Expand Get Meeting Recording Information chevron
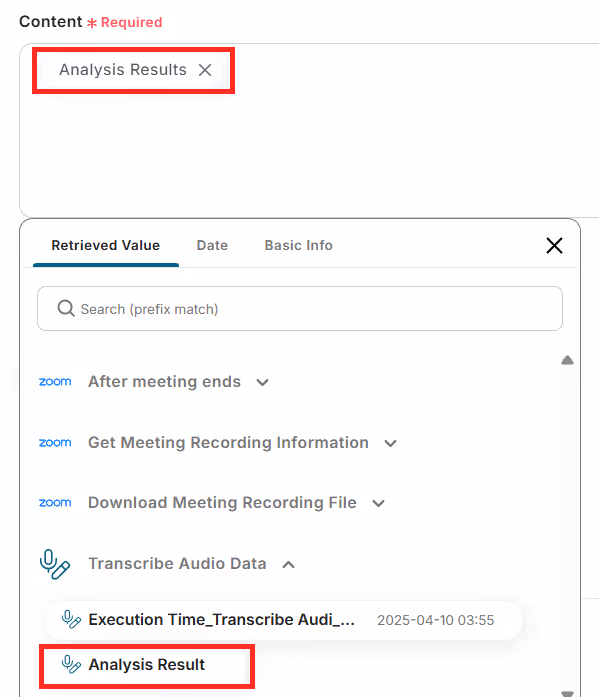599x697 pixels. pos(390,443)
